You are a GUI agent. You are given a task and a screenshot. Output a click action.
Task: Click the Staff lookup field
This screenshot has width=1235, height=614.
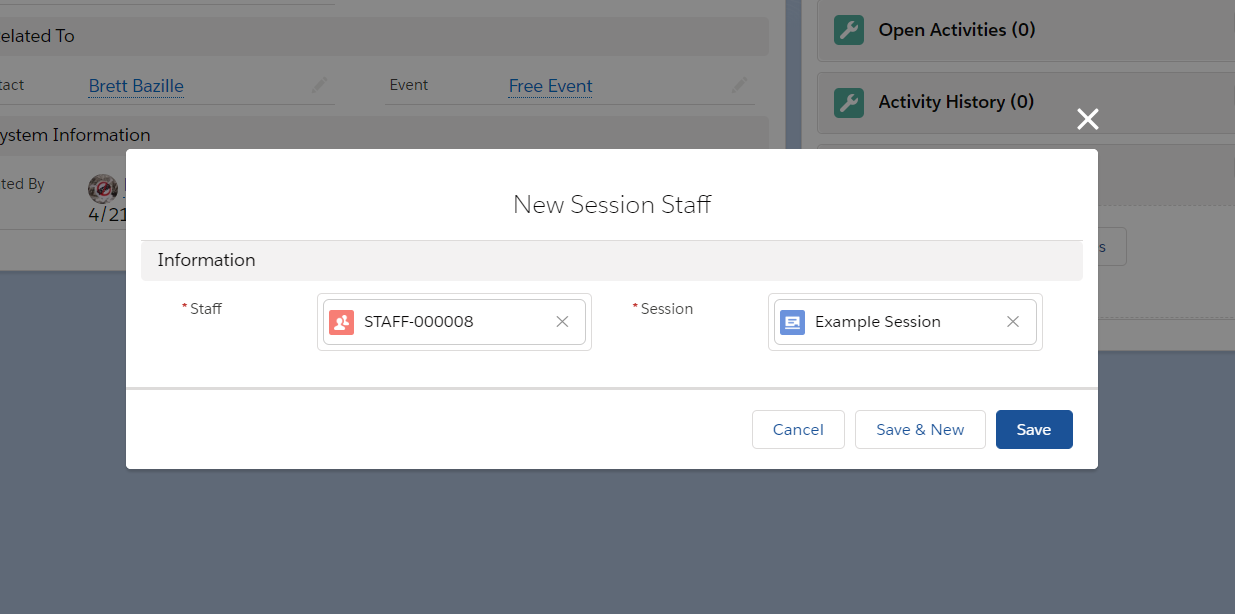click(x=454, y=322)
